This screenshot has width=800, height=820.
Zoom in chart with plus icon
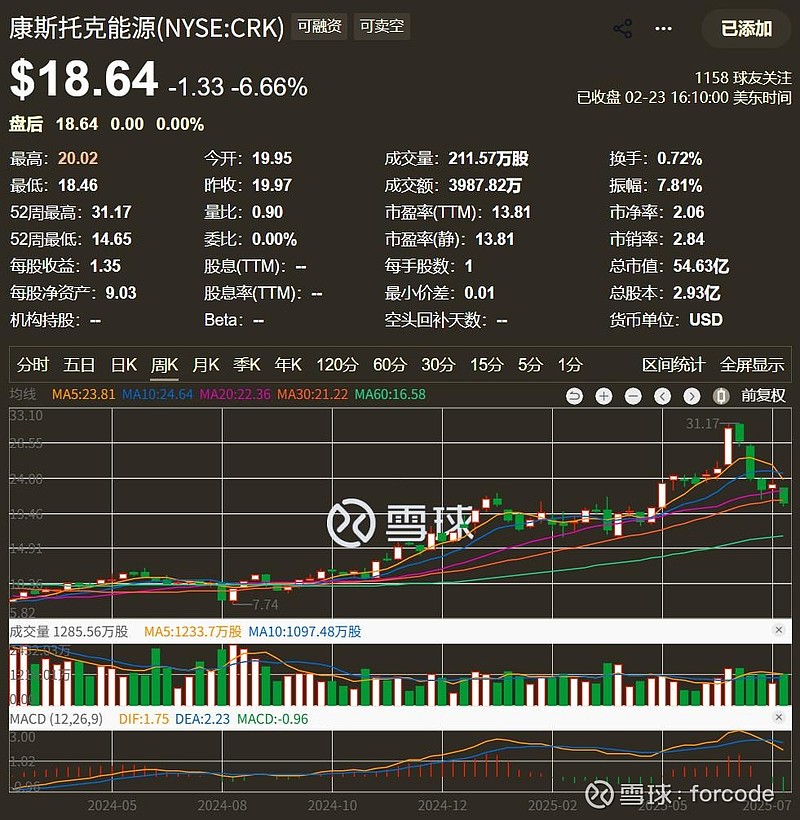coord(603,396)
